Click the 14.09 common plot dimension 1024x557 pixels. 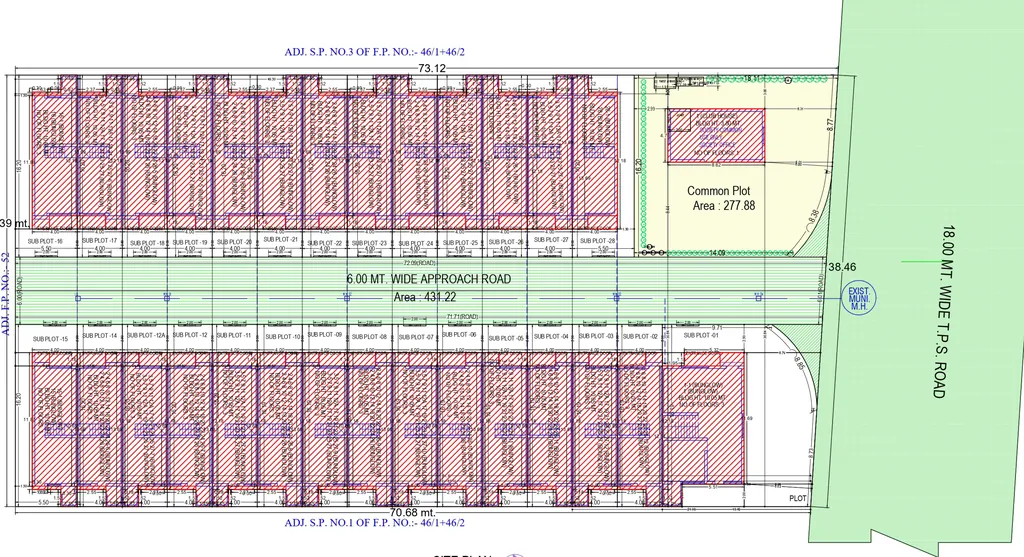(717, 253)
